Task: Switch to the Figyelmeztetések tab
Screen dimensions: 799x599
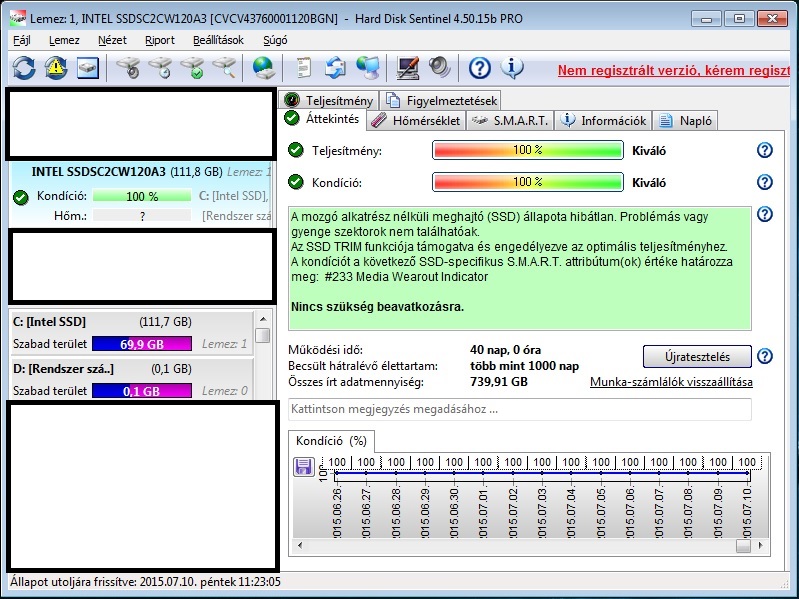Action: pos(441,100)
